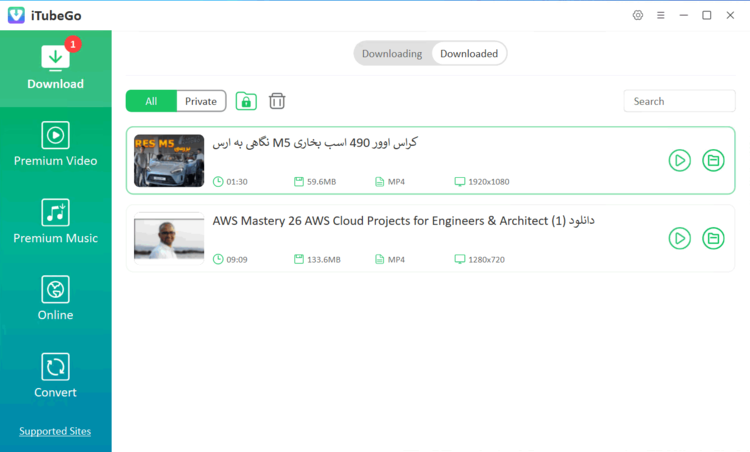This screenshot has width=750, height=452.
Task: Play the AWS Mastery video
Action: coord(679,238)
